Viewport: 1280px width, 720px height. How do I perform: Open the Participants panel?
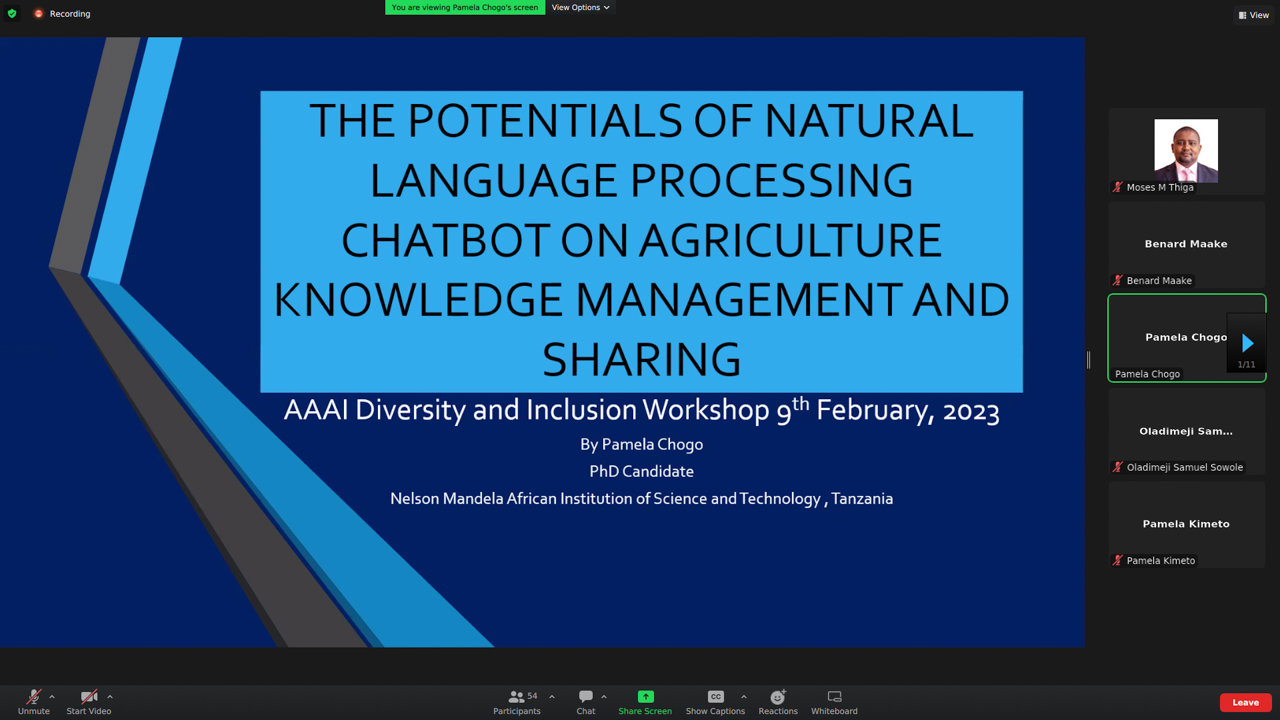click(x=517, y=702)
